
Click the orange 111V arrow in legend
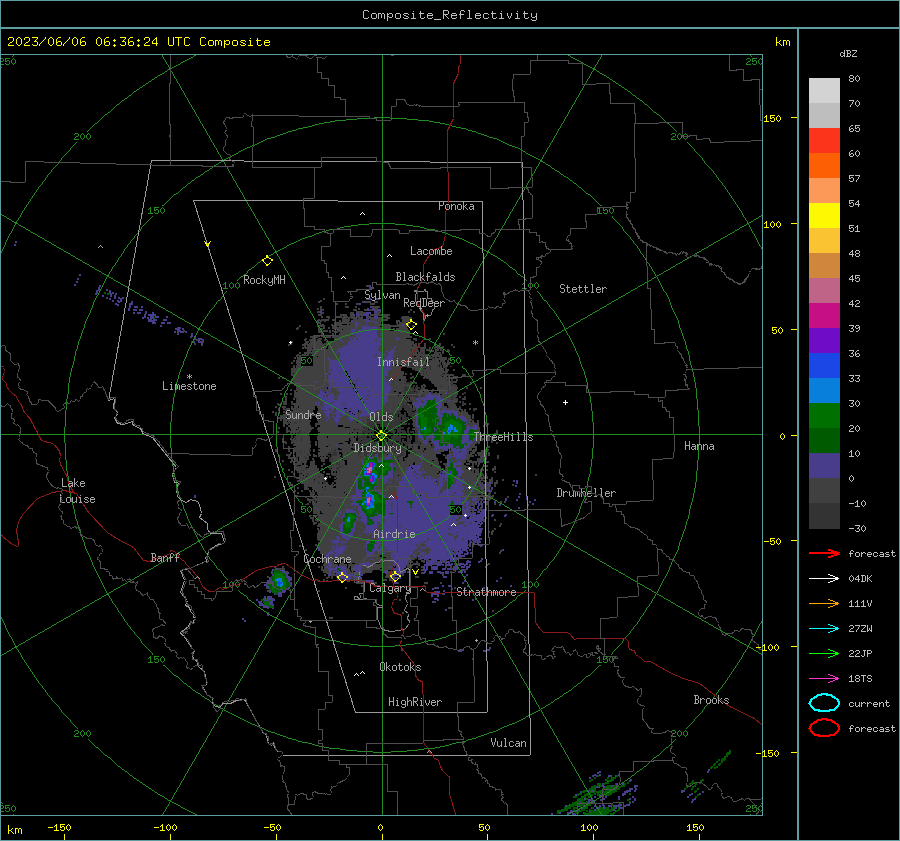pyautogui.click(x=824, y=603)
